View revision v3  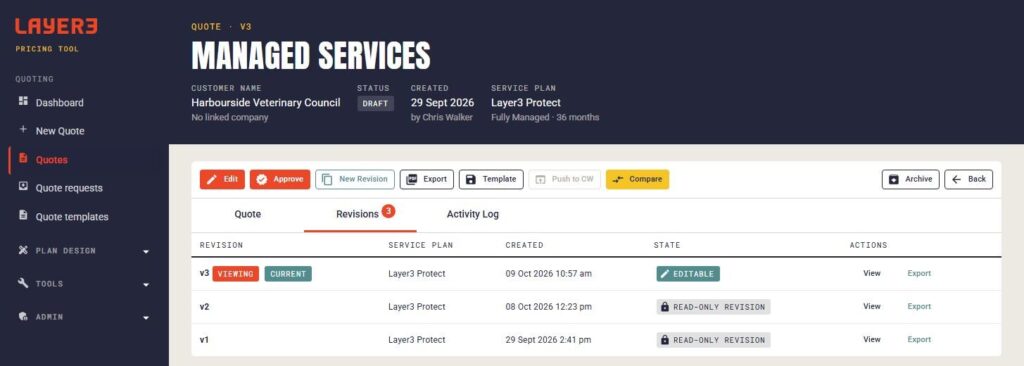point(872,273)
